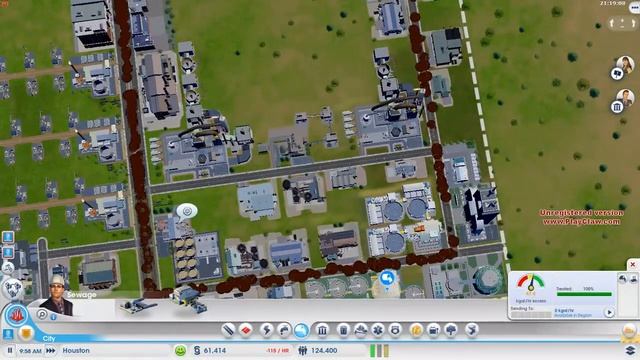
Task: Click the Simoleon budget symbol
Action: tap(197, 350)
